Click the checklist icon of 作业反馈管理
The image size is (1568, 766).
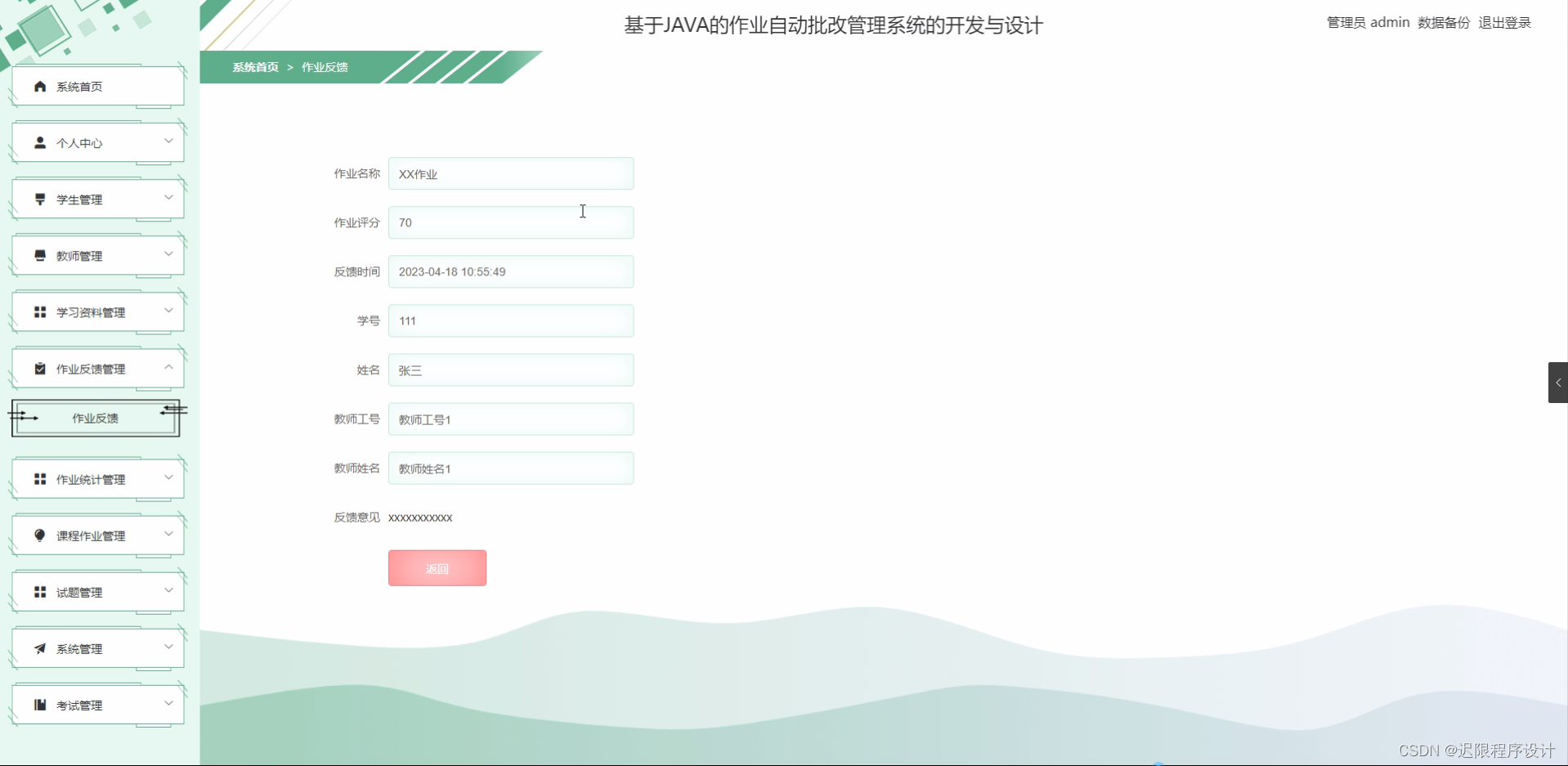38,368
